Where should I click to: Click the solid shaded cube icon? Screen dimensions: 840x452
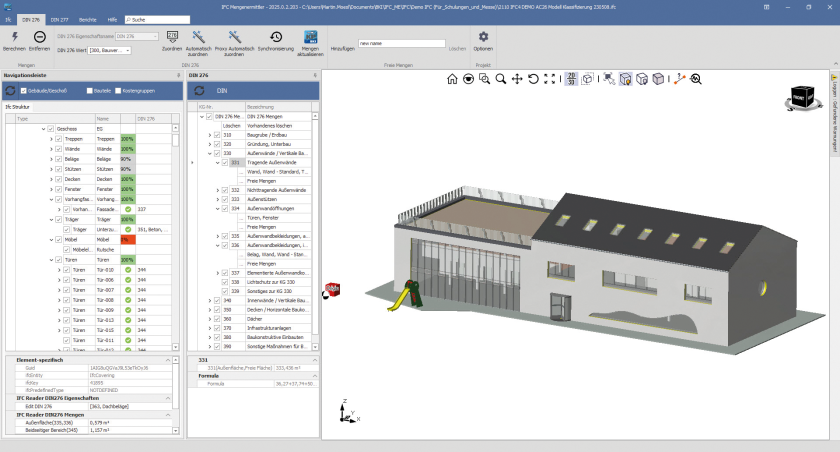point(658,79)
